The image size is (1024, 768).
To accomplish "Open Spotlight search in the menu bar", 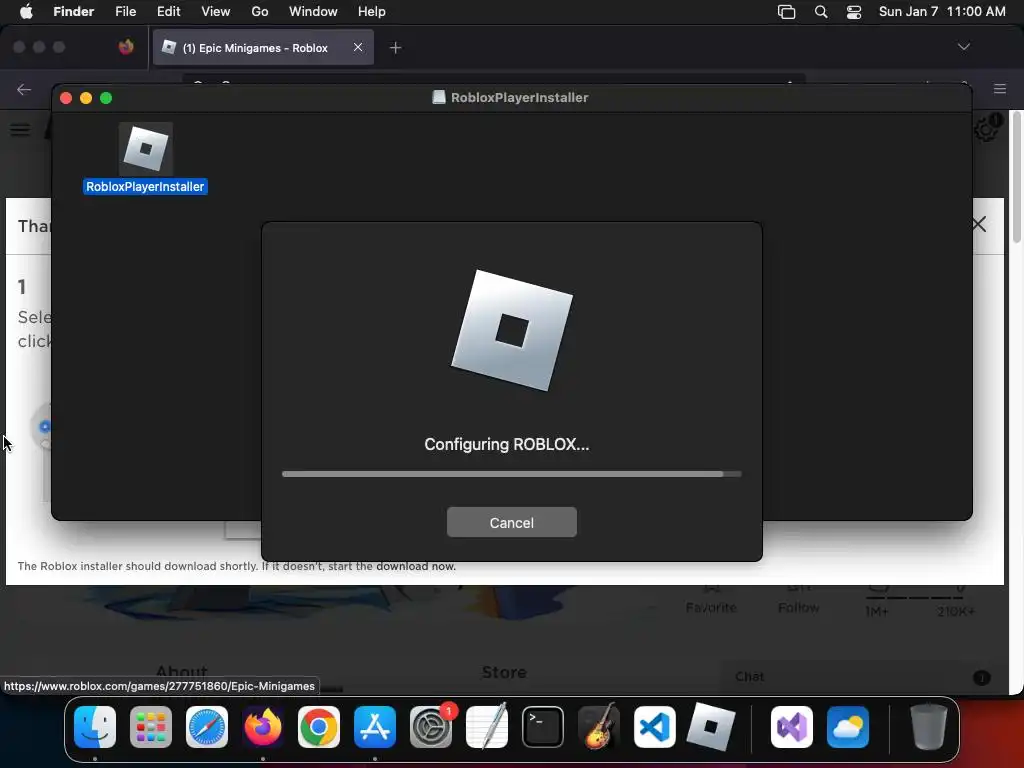I will [x=821, y=12].
